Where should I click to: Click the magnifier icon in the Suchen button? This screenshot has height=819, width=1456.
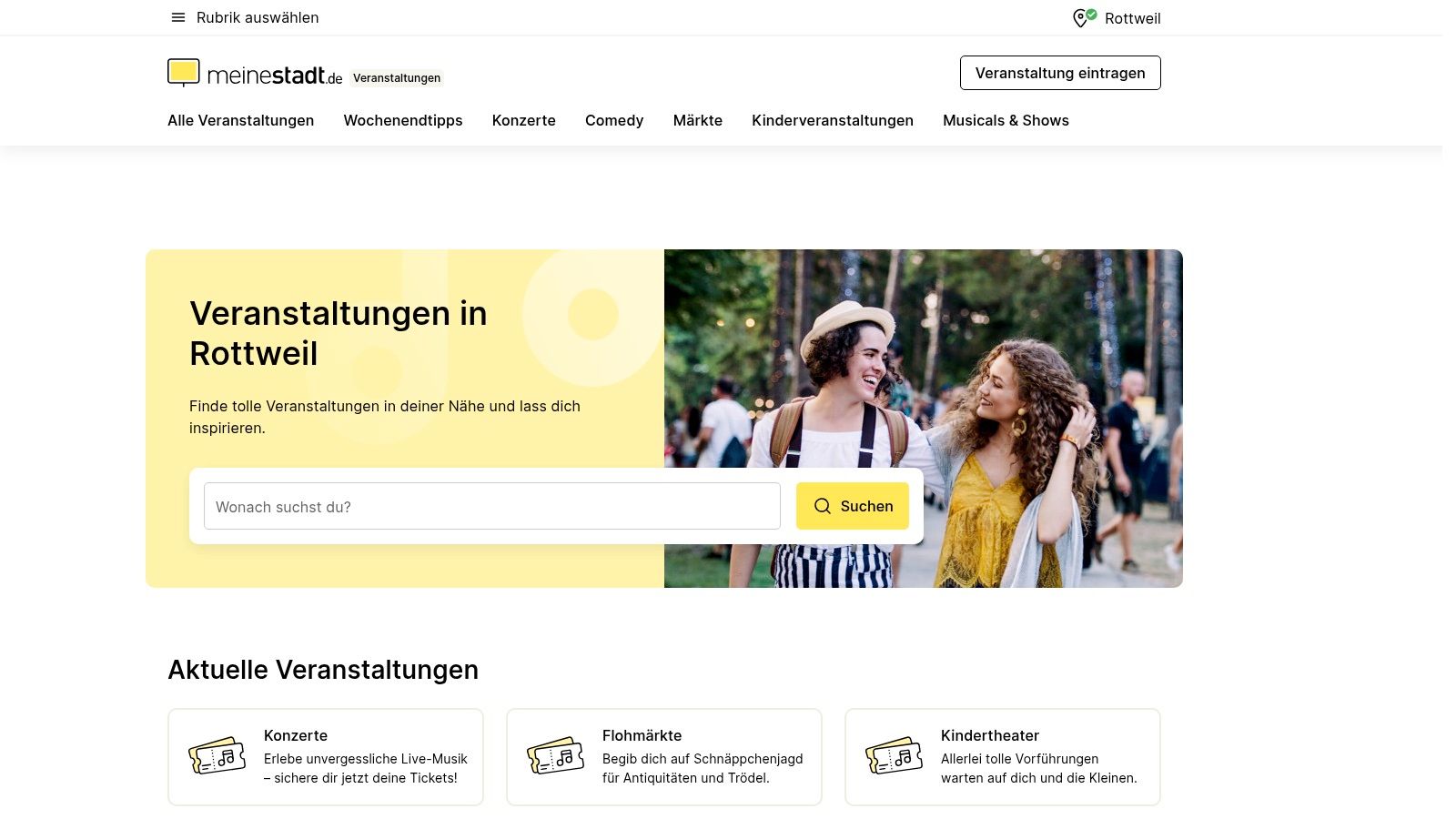(x=823, y=506)
